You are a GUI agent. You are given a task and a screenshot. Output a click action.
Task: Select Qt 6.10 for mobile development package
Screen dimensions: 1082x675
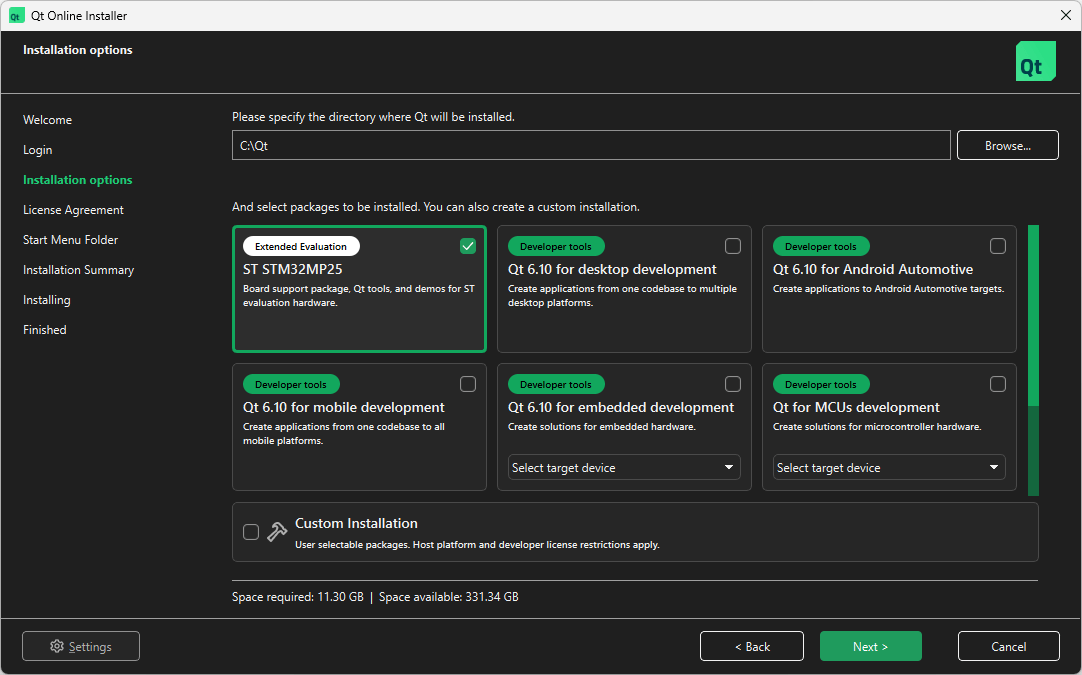pyautogui.click(x=467, y=383)
